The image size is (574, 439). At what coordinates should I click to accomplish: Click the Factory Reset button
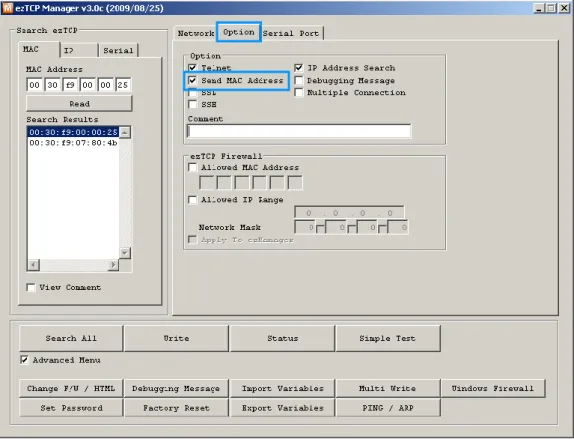[176, 408]
